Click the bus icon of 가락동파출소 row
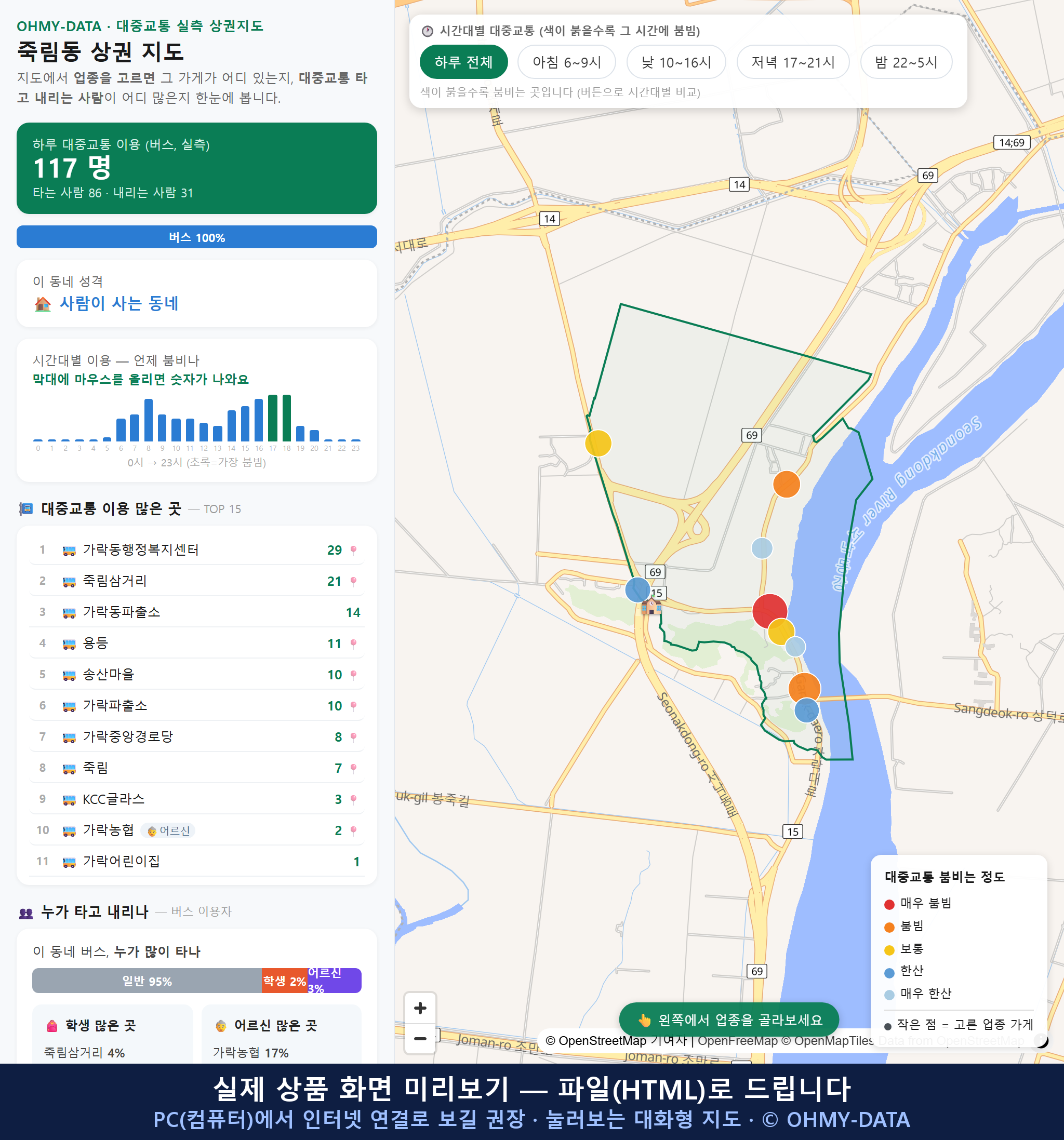This screenshot has width=1064, height=1140. point(69,612)
